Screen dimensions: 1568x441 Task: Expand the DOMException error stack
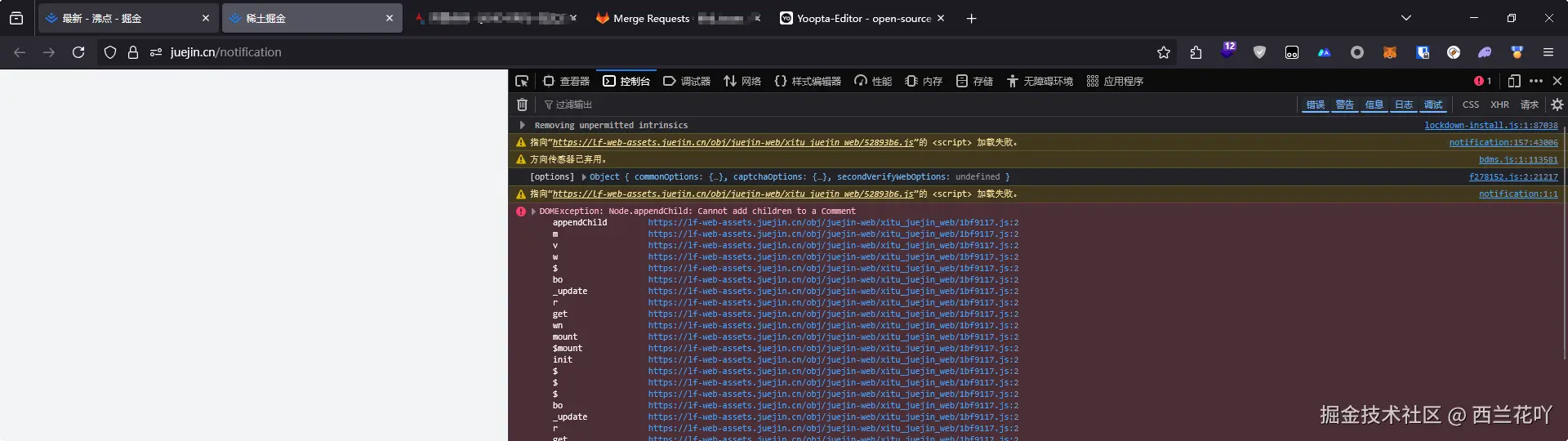(534, 212)
